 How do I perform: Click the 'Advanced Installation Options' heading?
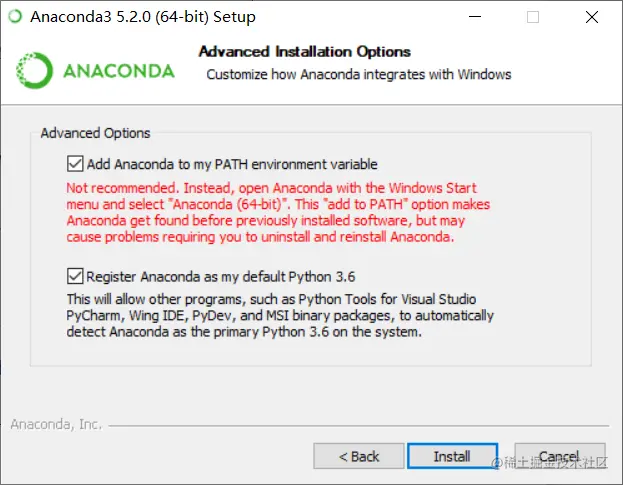[305, 52]
